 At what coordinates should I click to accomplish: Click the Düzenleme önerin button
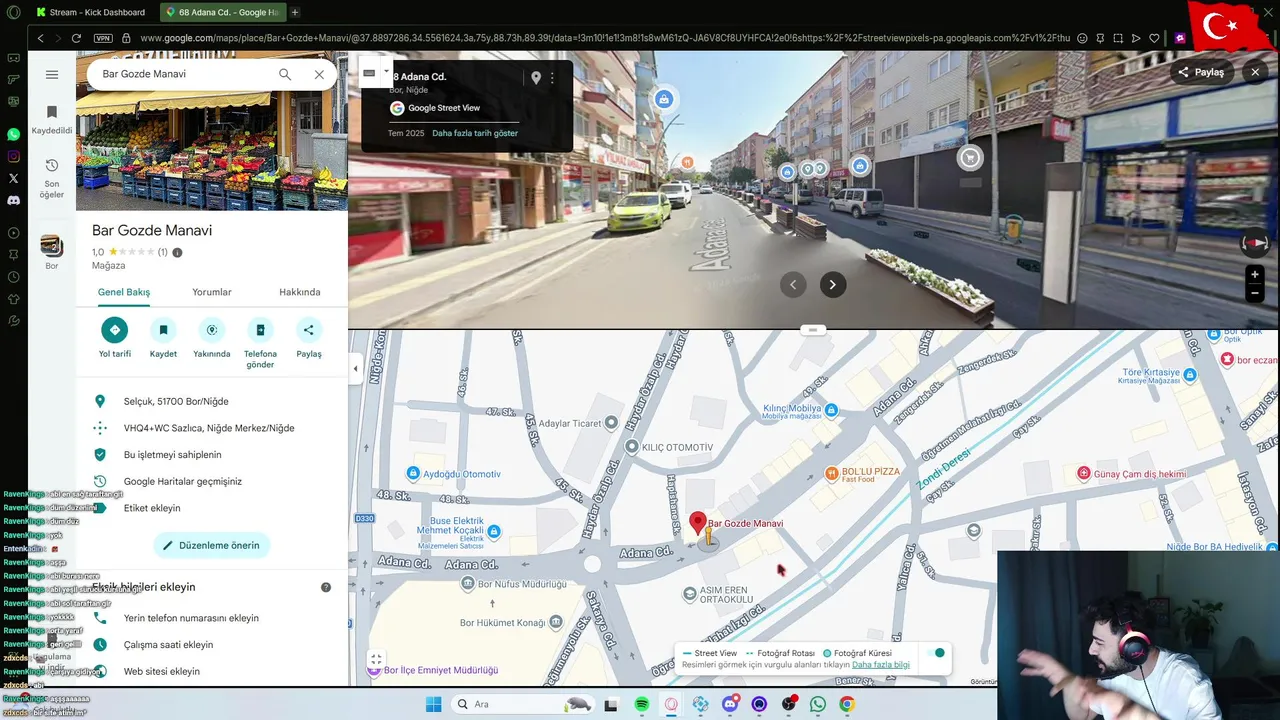point(212,545)
